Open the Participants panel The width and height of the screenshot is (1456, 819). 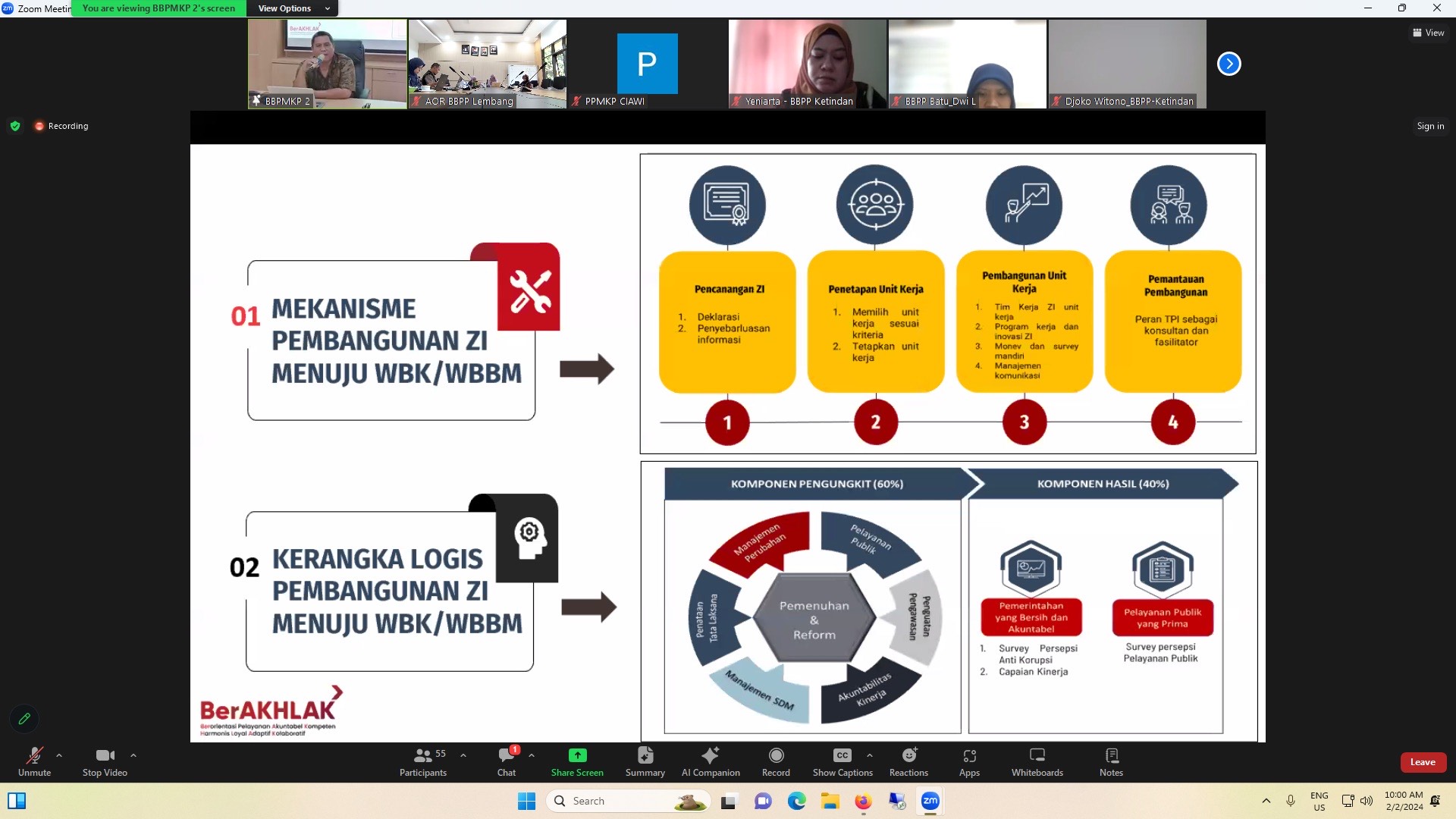coord(422,761)
